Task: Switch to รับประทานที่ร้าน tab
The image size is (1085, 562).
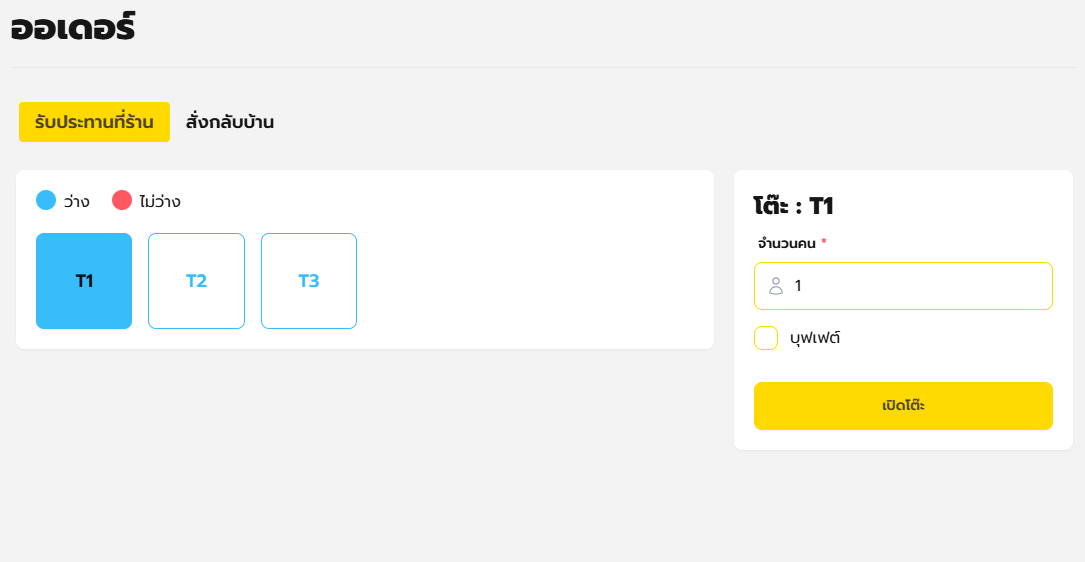Action: [x=94, y=122]
